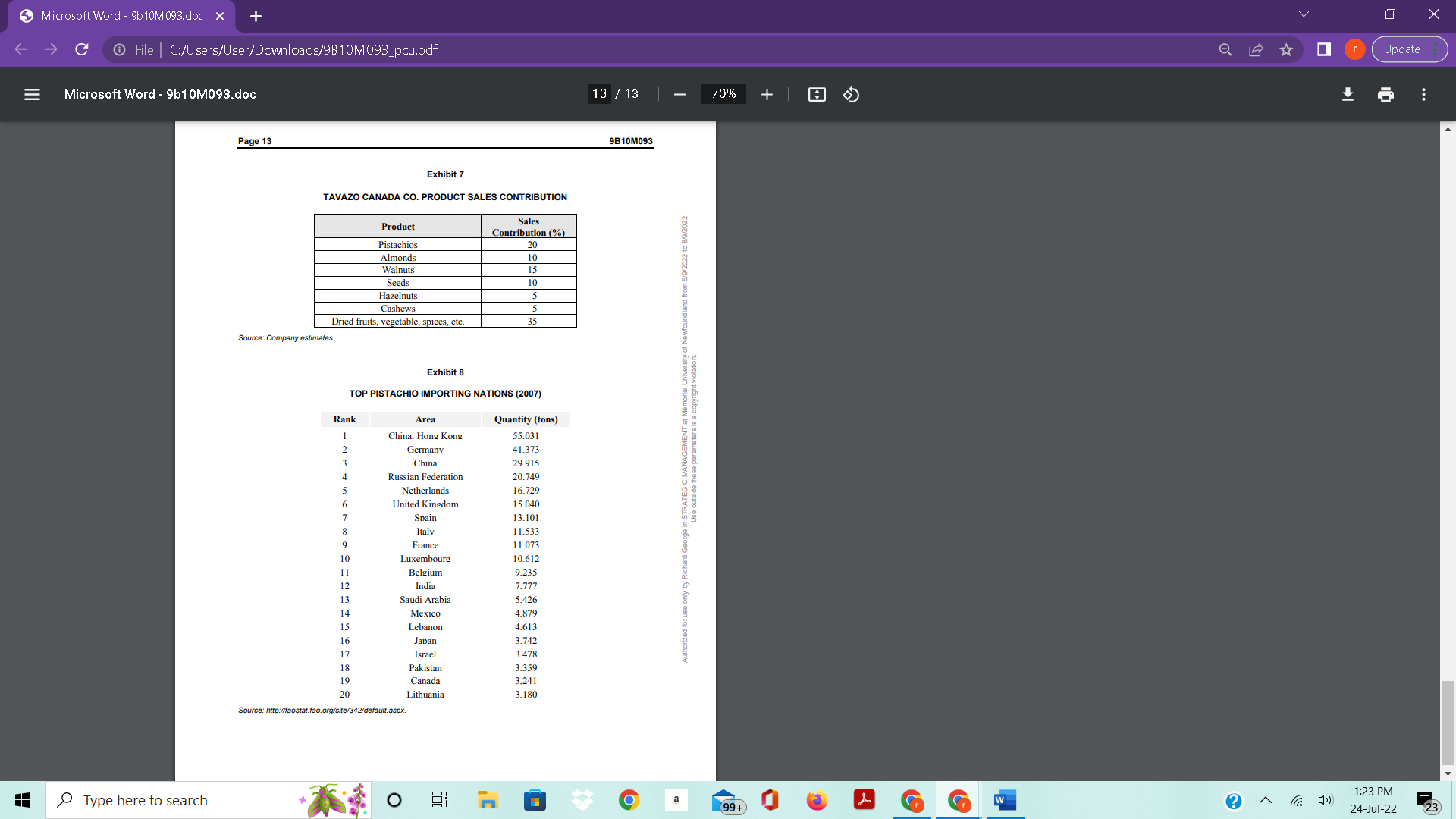Select the Microsoft Word 9b10M093.doc tab

coord(121,16)
